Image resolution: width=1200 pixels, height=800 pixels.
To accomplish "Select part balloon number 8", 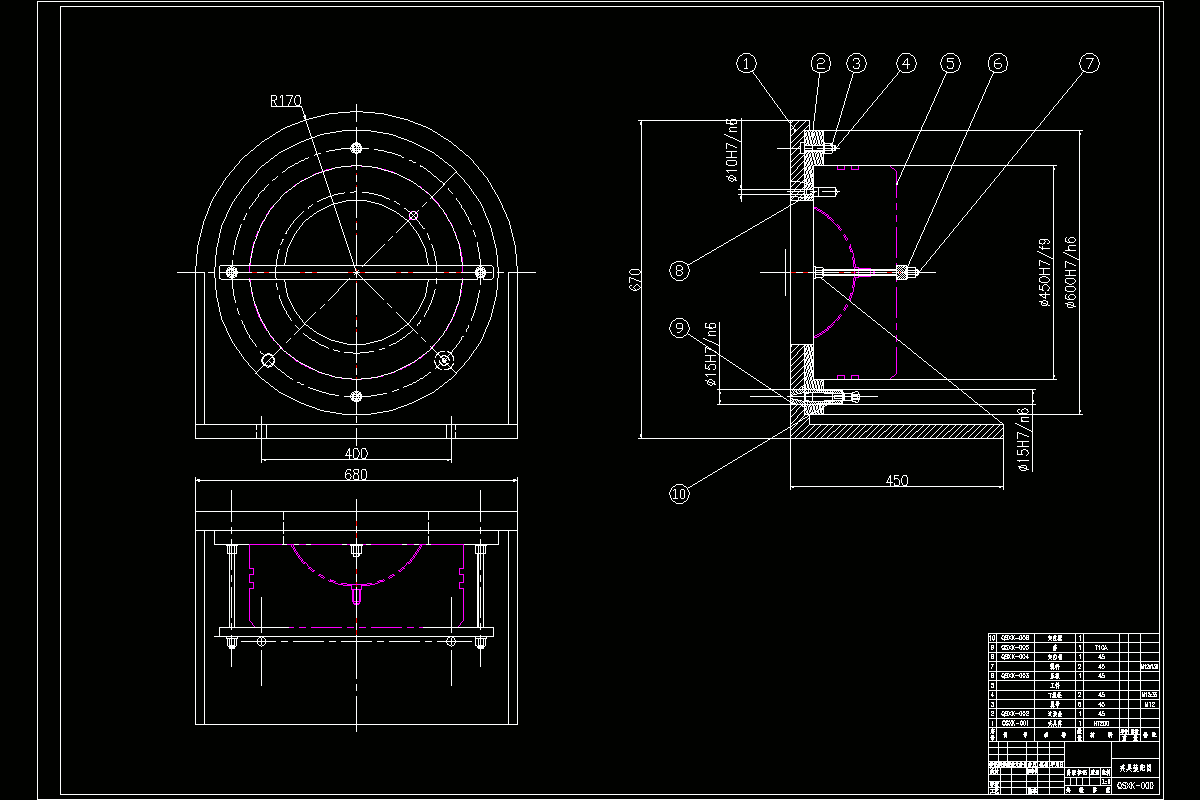I will [x=679, y=270].
